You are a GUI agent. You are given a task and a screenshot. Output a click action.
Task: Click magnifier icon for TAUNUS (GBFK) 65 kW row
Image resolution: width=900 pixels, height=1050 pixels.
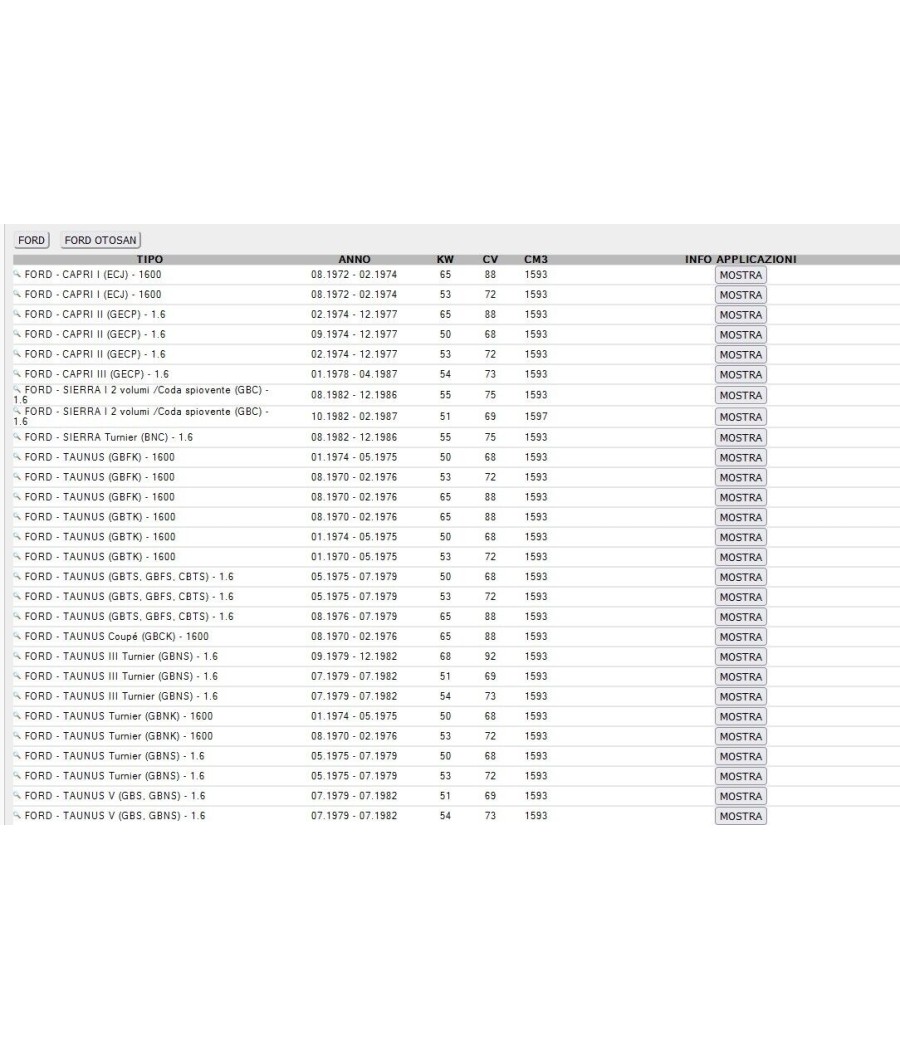(17, 497)
